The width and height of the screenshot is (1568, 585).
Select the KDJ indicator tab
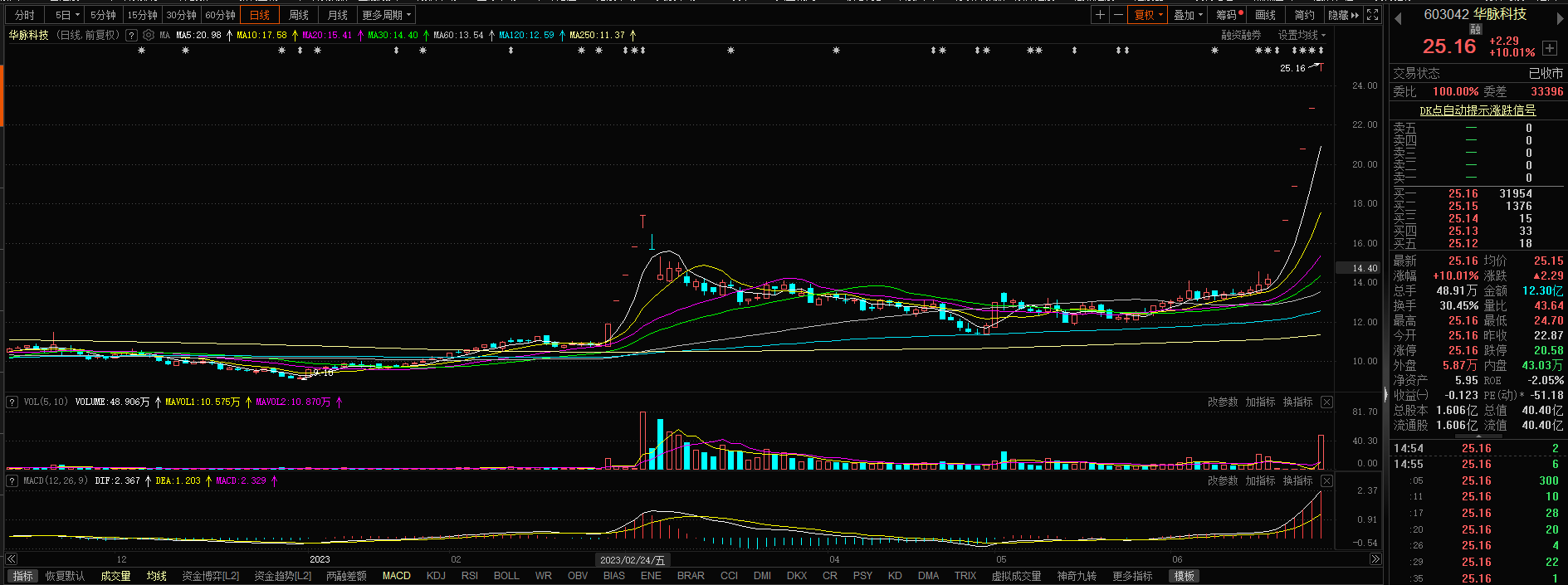pos(436,576)
